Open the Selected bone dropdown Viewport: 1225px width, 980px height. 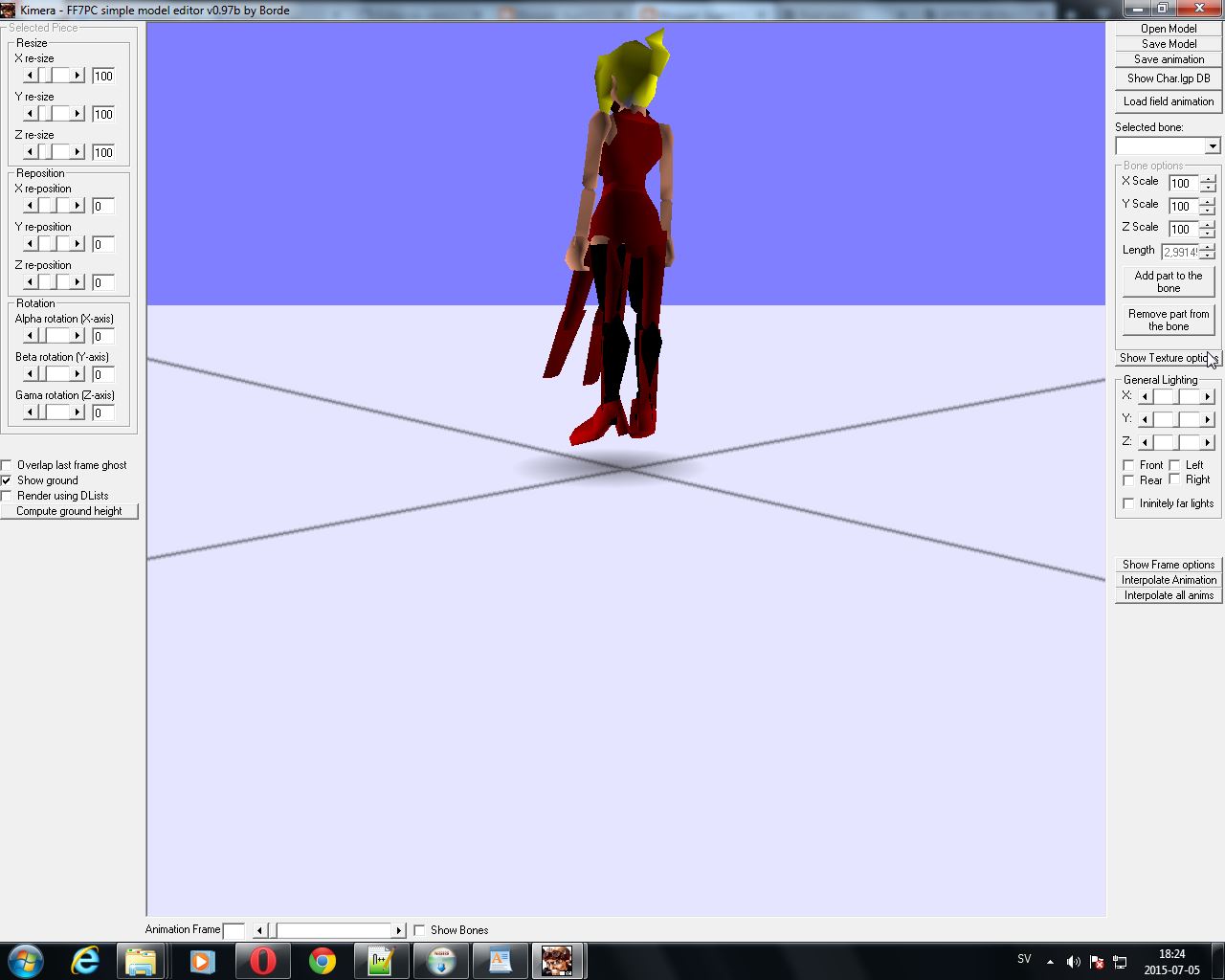[x=1213, y=146]
